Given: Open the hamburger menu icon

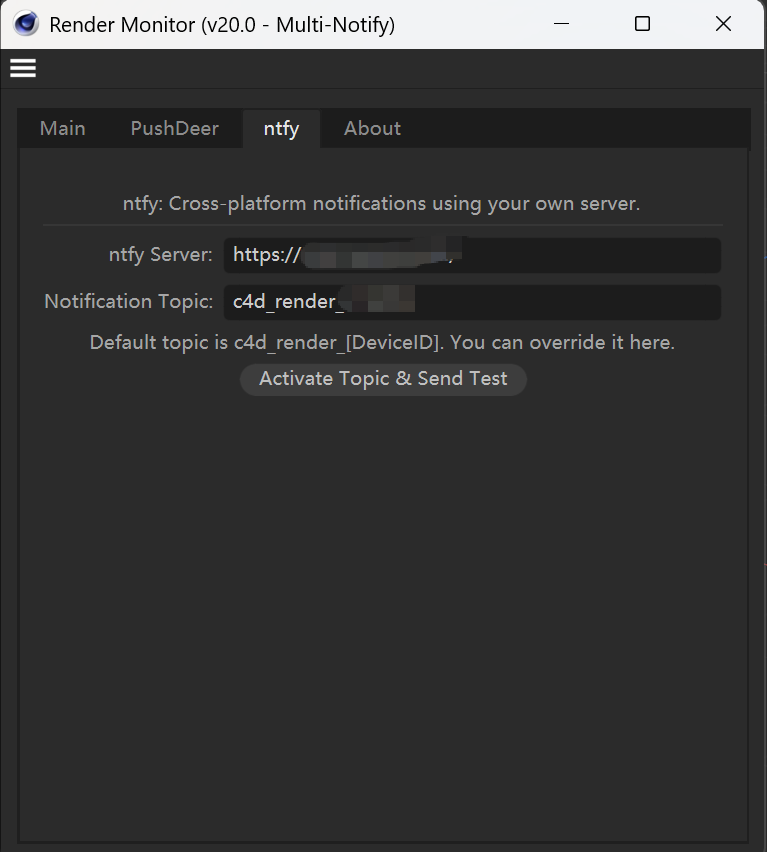Looking at the screenshot, I should coord(23,68).
